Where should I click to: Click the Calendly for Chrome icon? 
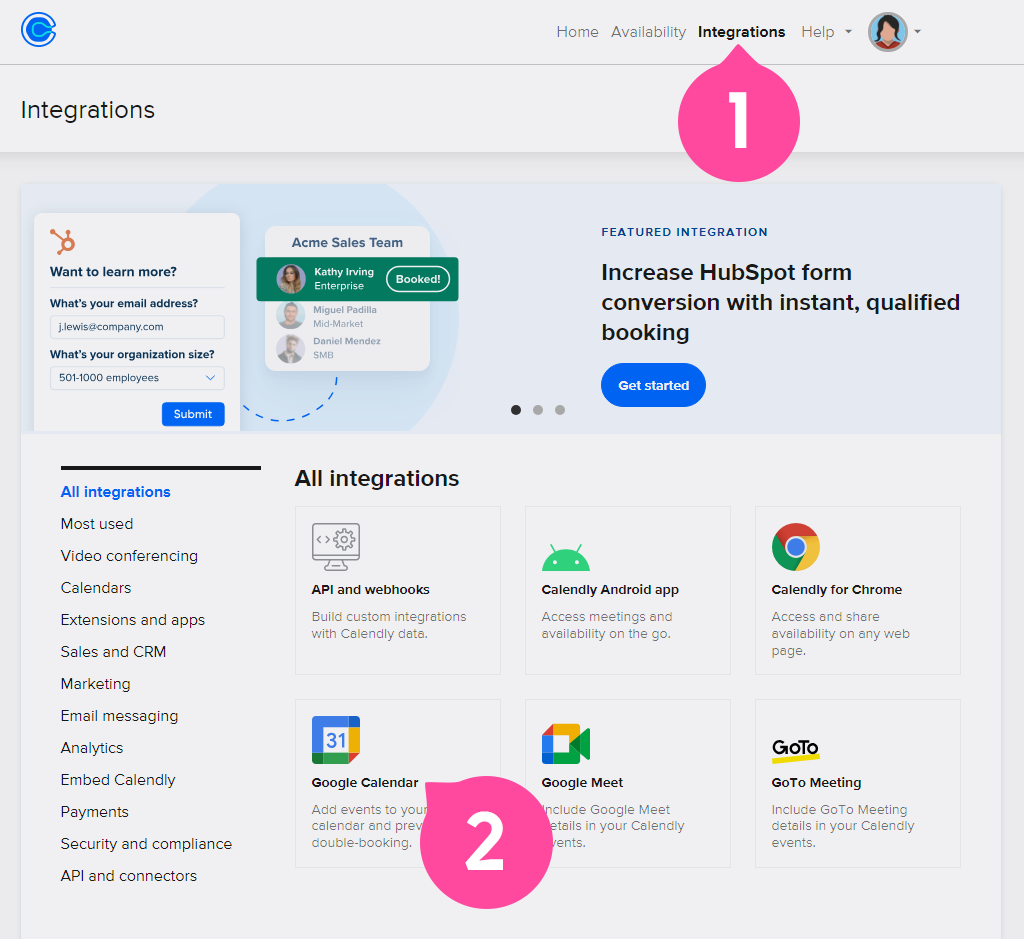click(795, 547)
